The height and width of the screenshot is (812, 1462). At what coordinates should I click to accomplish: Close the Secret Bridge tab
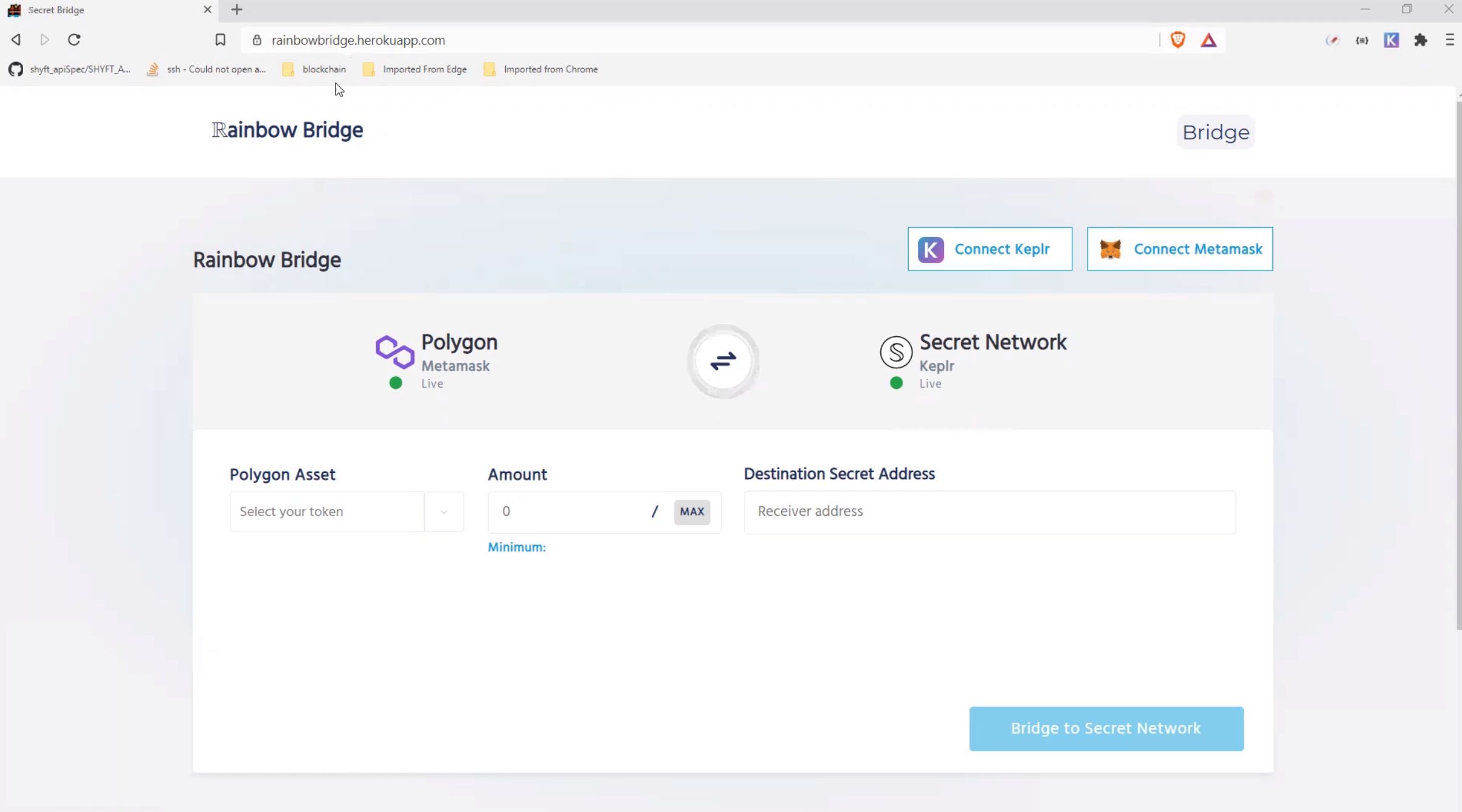click(x=207, y=10)
